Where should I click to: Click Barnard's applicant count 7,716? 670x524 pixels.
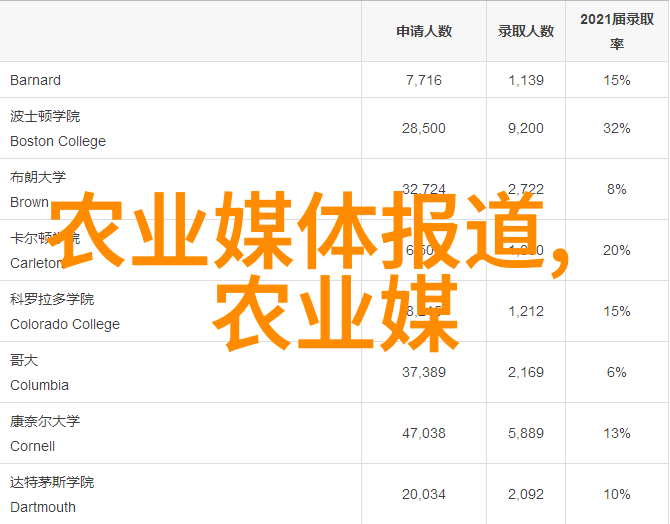click(x=424, y=80)
